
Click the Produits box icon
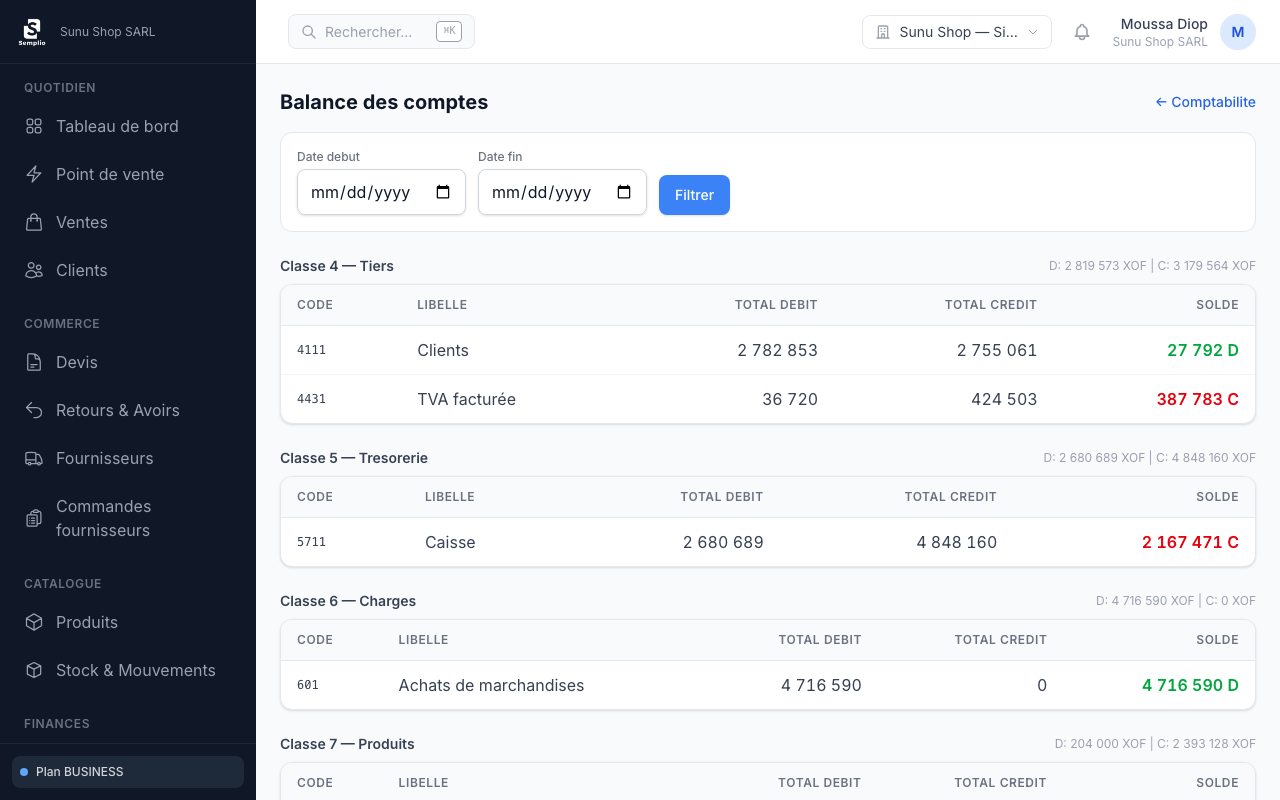tap(34, 622)
